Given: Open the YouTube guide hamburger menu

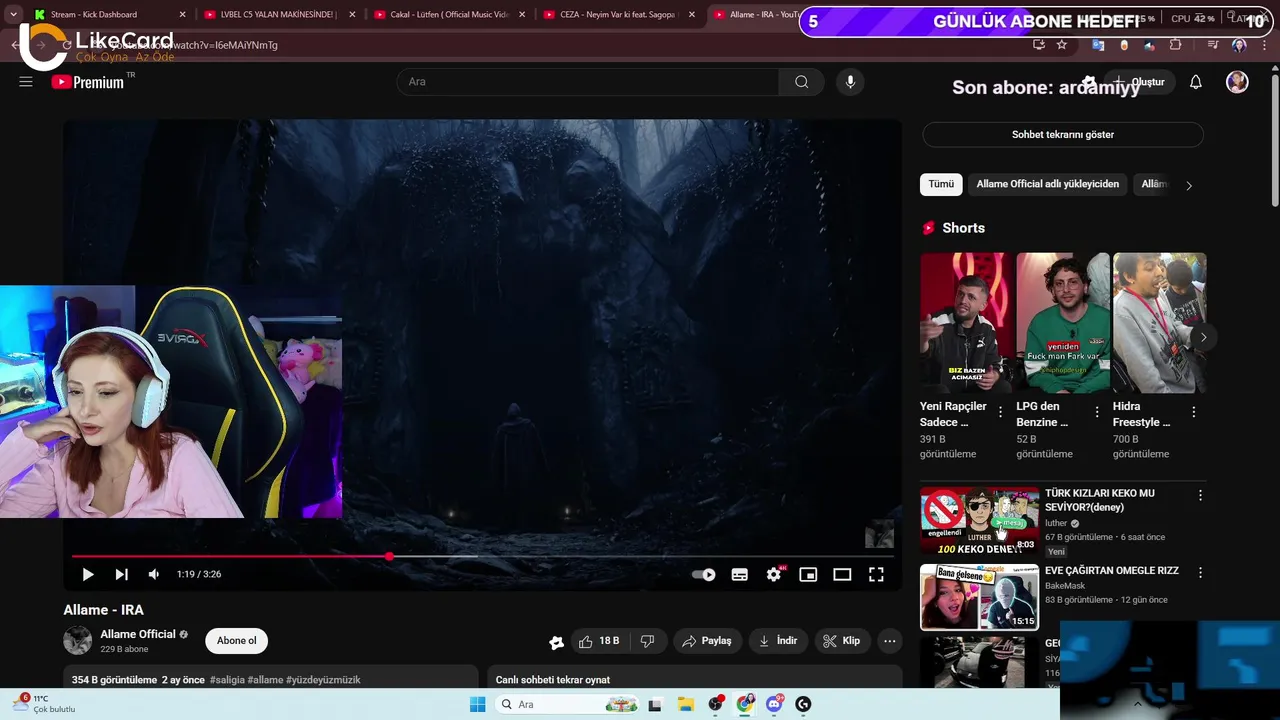Looking at the screenshot, I should 26,82.
